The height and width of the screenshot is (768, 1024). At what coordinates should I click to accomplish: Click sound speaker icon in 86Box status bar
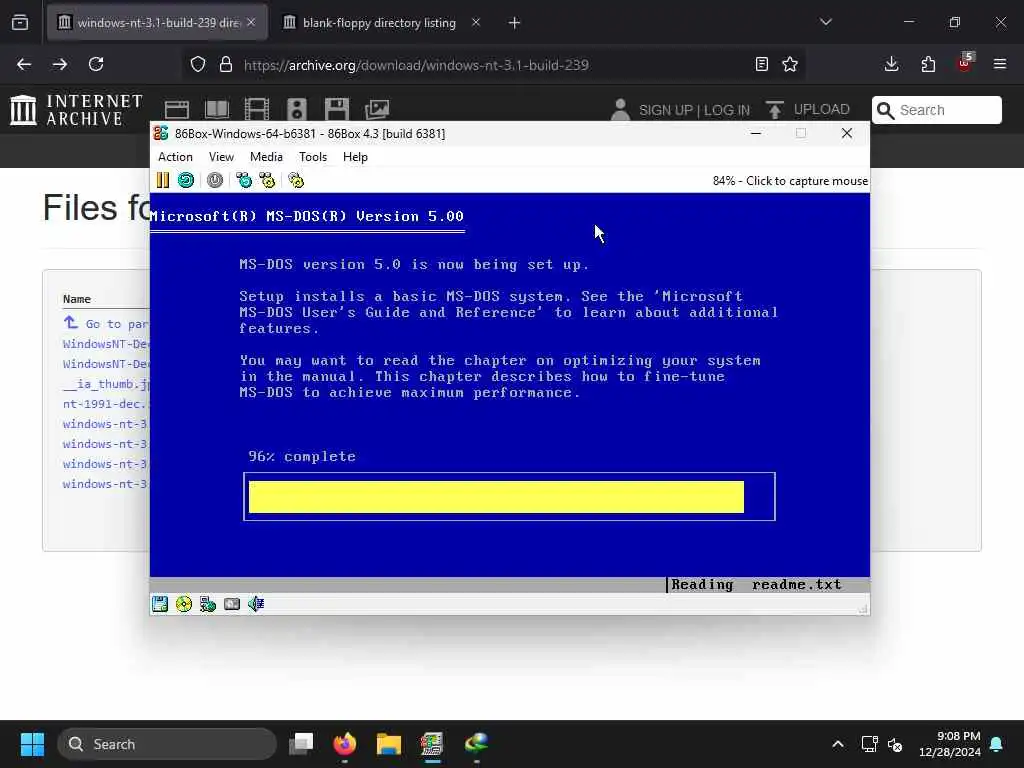click(255, 604)
